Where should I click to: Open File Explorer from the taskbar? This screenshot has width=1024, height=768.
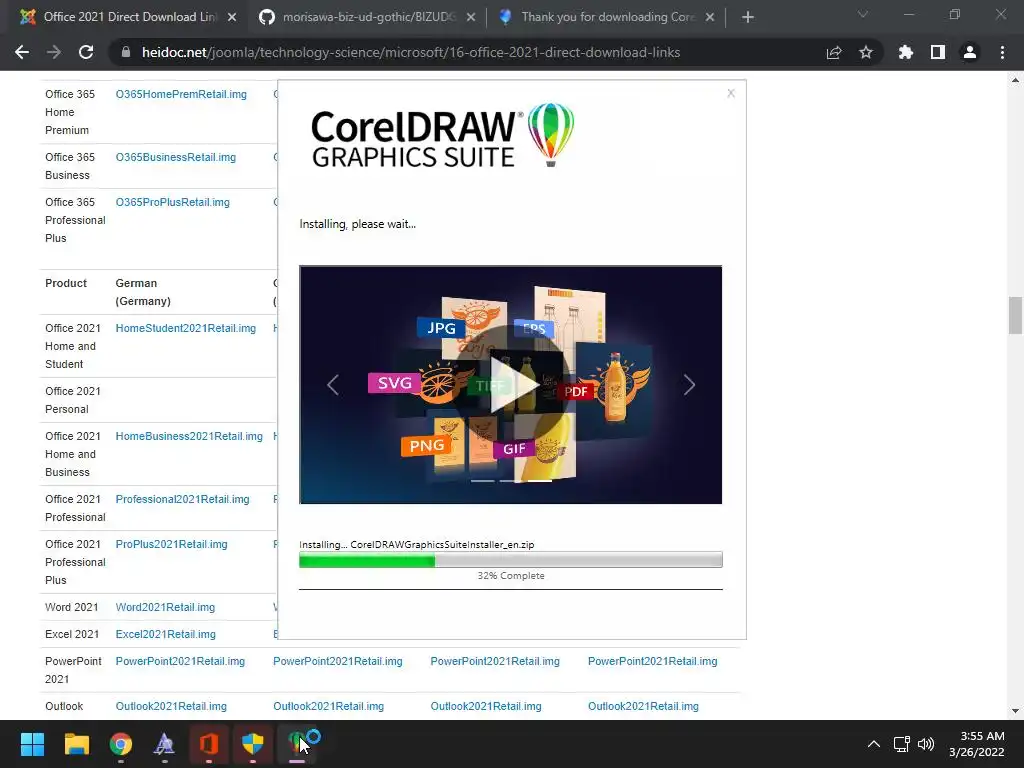pyautogui.click(x=76, y=744)
